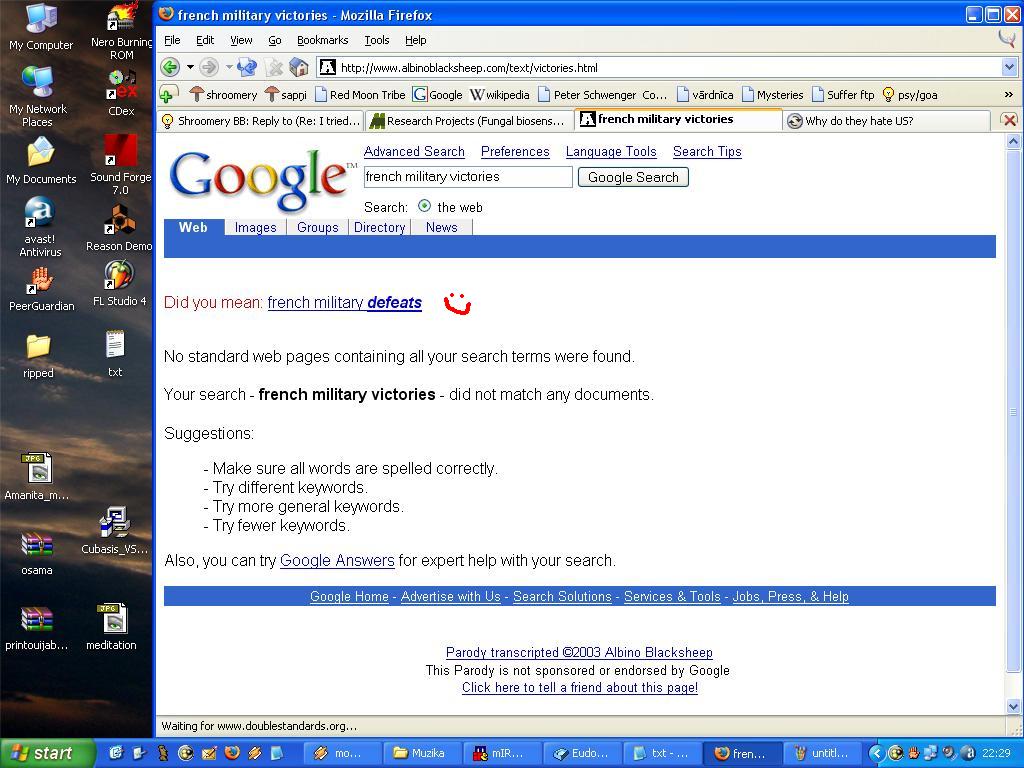Open the psy/goa bookmark
Viewport: 1024px width, 768px height.
[x=910, y=95]
